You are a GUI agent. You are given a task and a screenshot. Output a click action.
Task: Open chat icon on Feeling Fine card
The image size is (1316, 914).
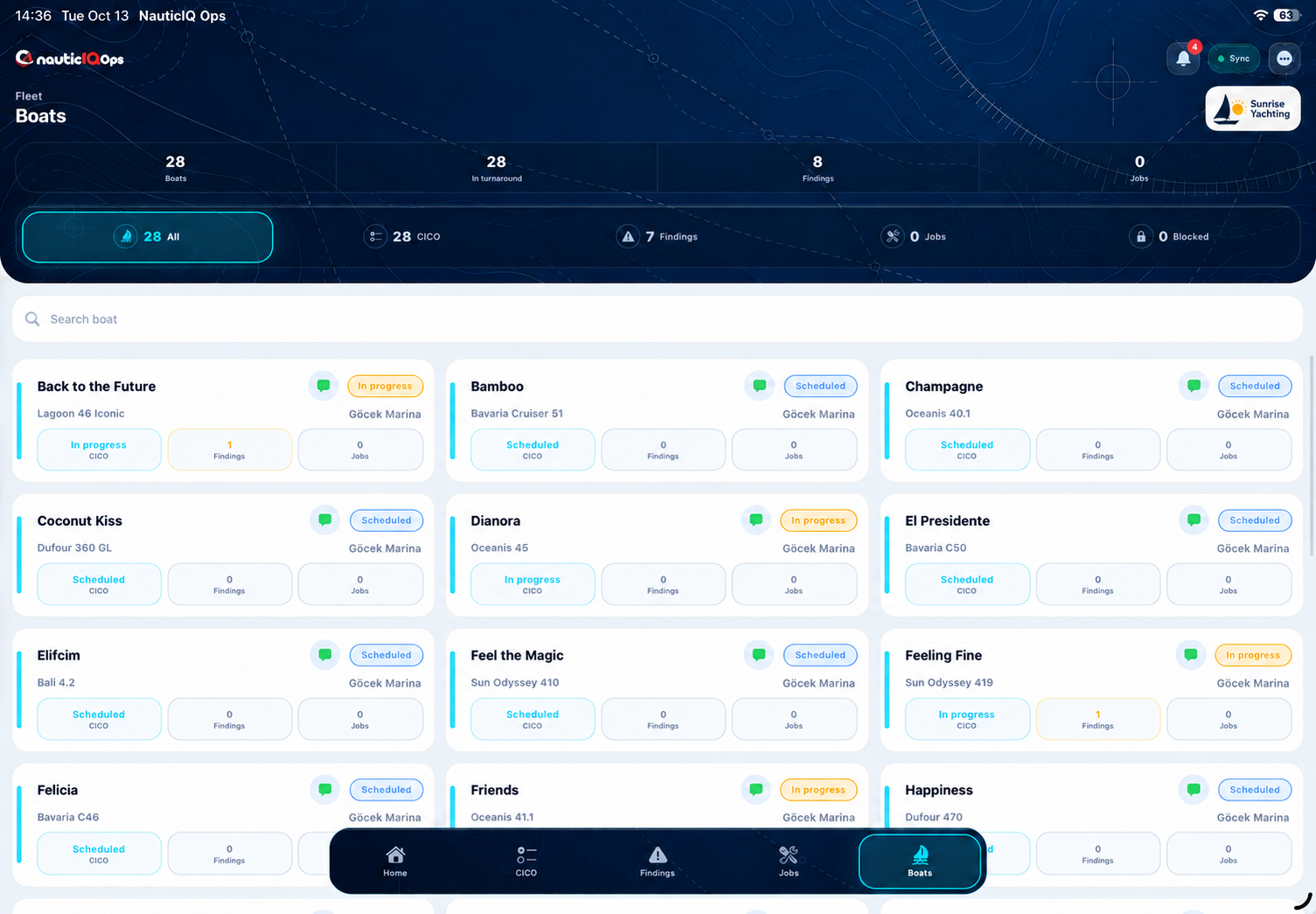click(x=1190, y=655)
